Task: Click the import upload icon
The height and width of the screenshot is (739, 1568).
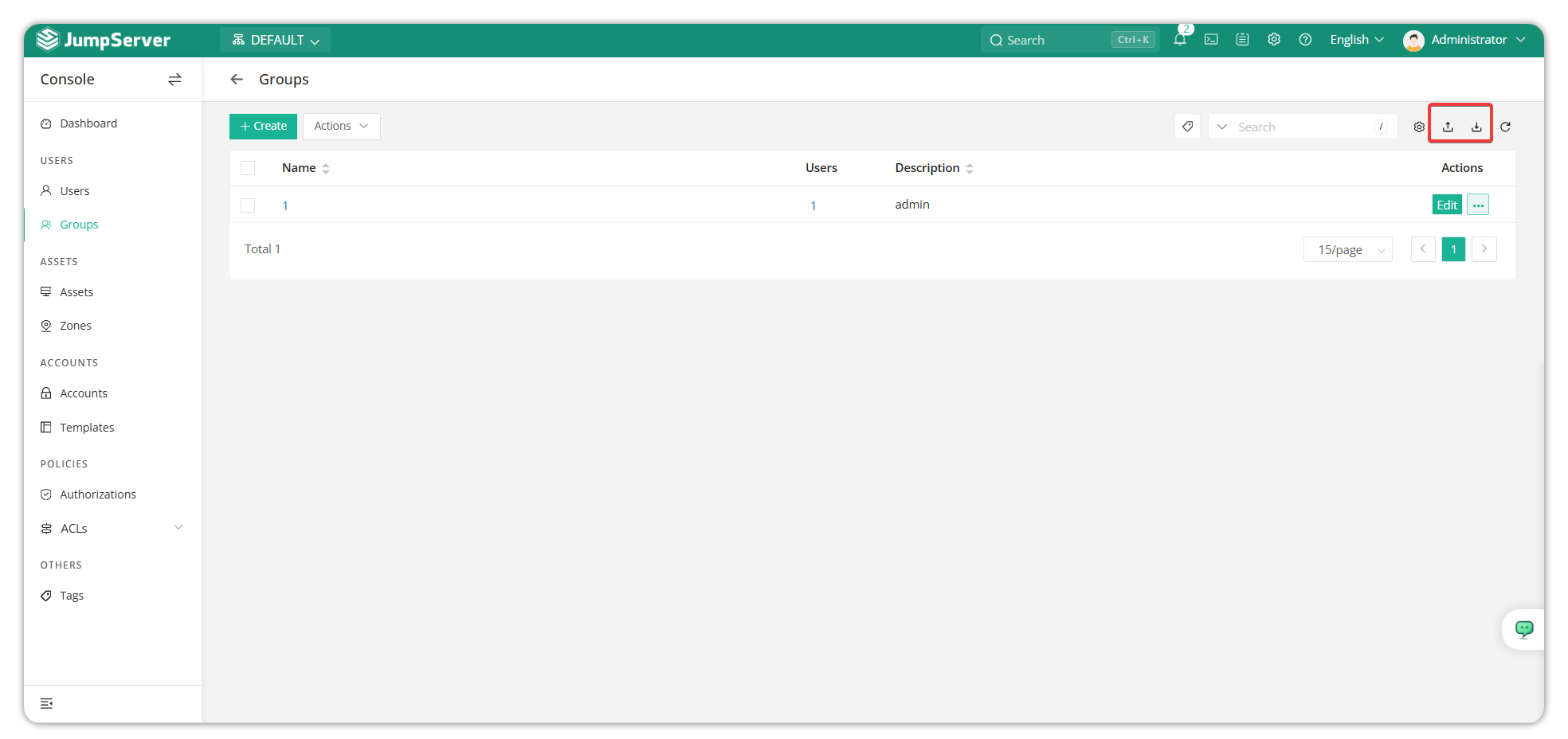Action: [1448, 127]
